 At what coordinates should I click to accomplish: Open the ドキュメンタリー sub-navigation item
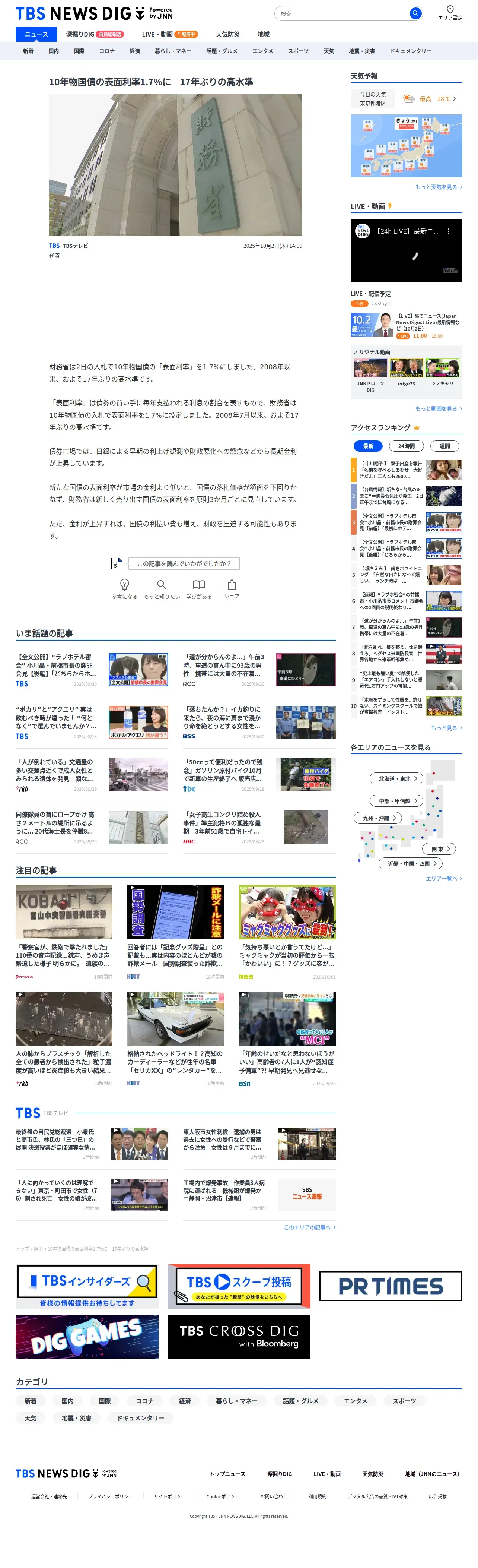(411, 51)
